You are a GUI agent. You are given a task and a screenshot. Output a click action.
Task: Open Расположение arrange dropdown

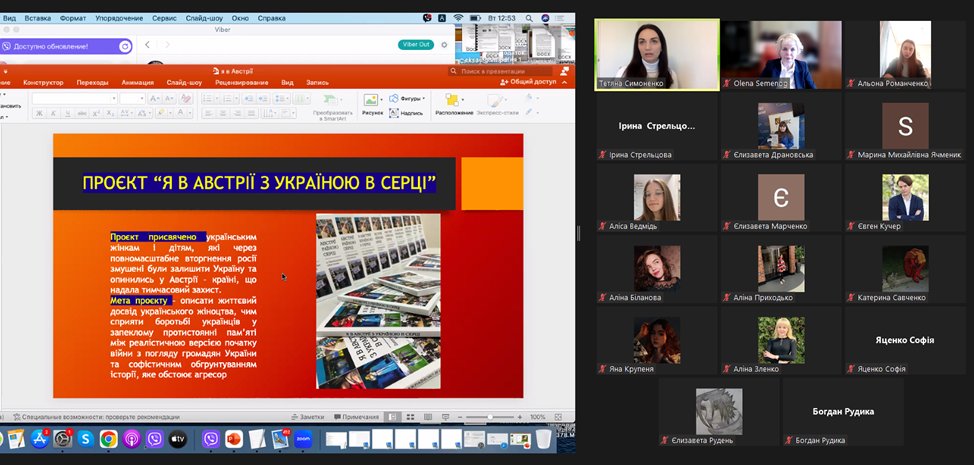[453, 105]
